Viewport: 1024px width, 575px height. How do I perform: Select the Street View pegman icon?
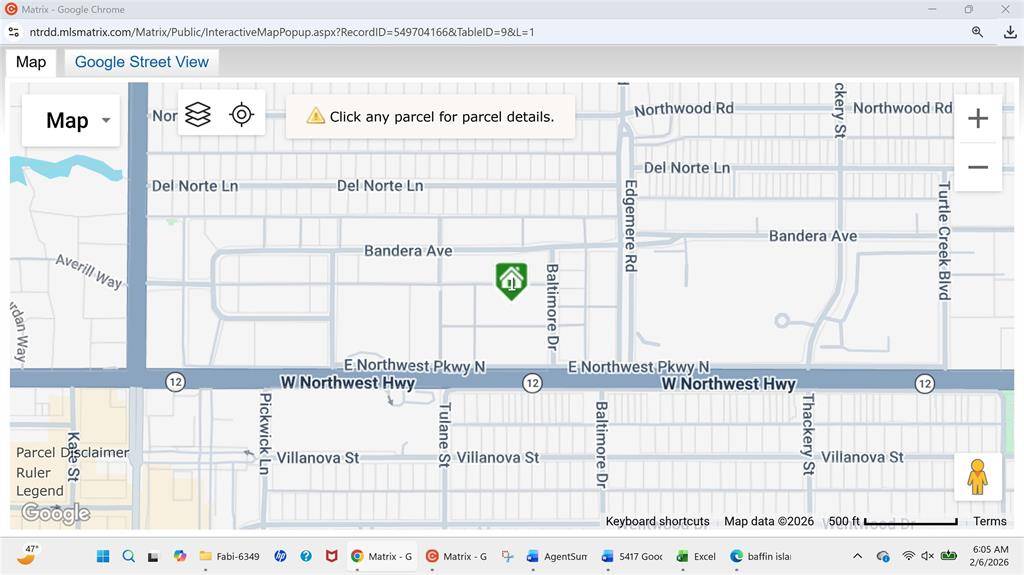pyautogui.click(x=977, y=477)
